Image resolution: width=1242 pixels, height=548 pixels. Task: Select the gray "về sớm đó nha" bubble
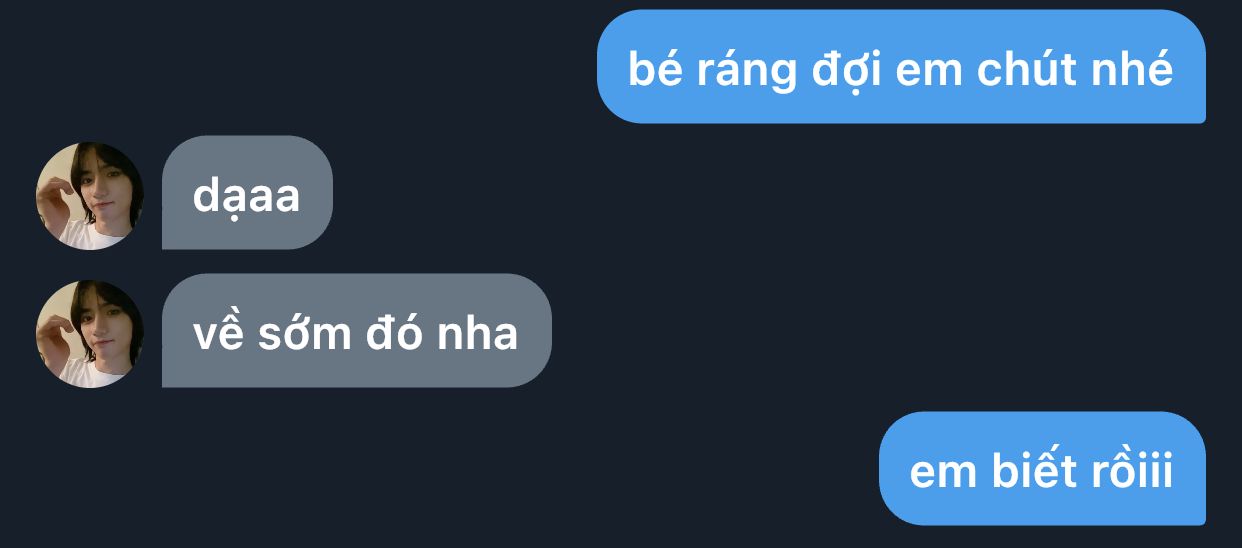click(356, 330)
